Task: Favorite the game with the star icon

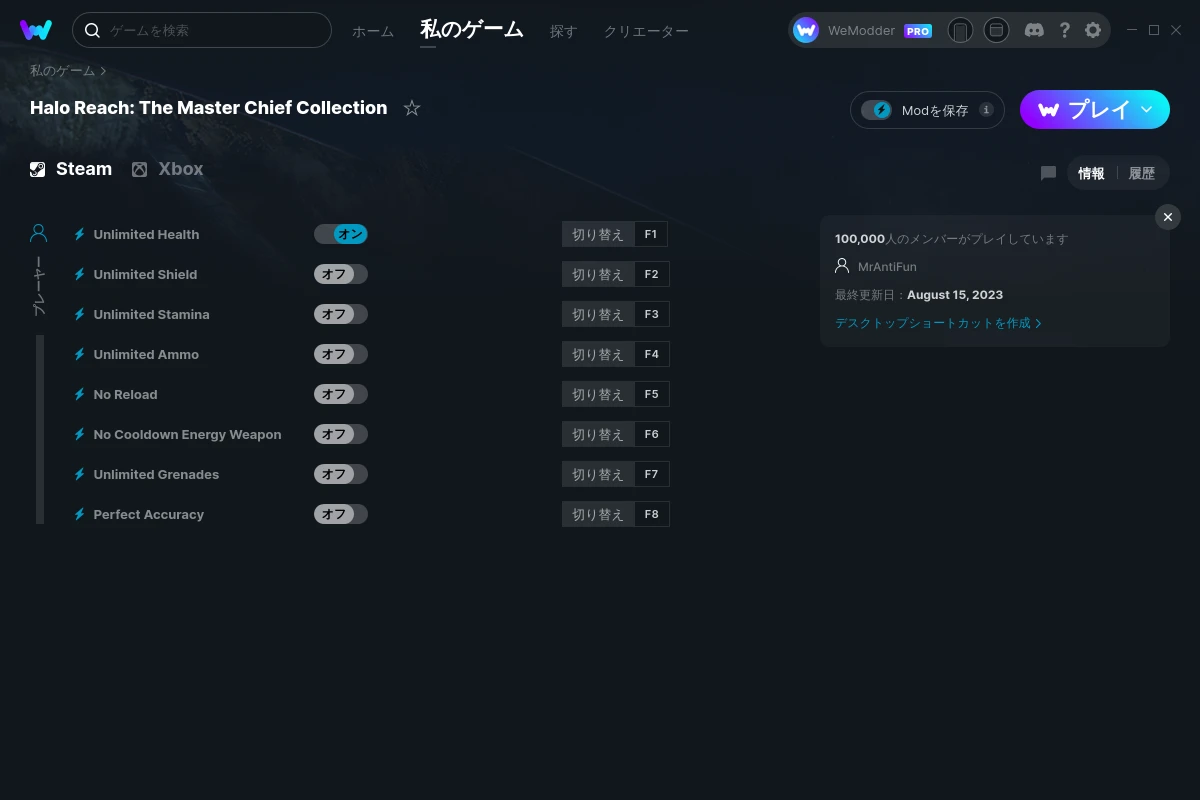Action: (412, 108)
